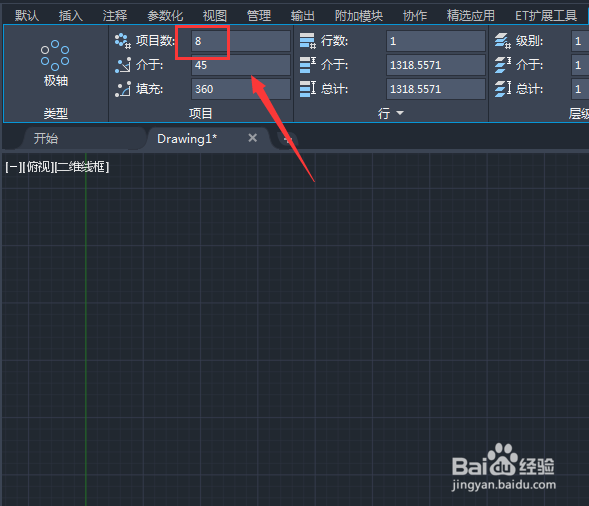Switch to the 开始 file tab
This screenshot has height=506, width=589.
pos(83,139)
